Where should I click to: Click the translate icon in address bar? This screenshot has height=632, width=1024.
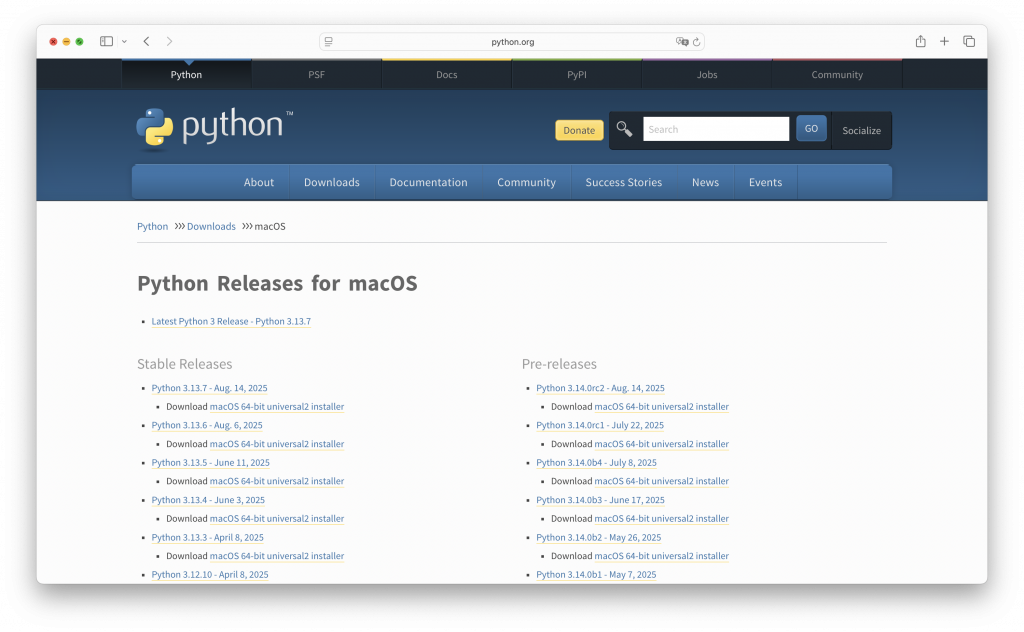pos(682,42)
